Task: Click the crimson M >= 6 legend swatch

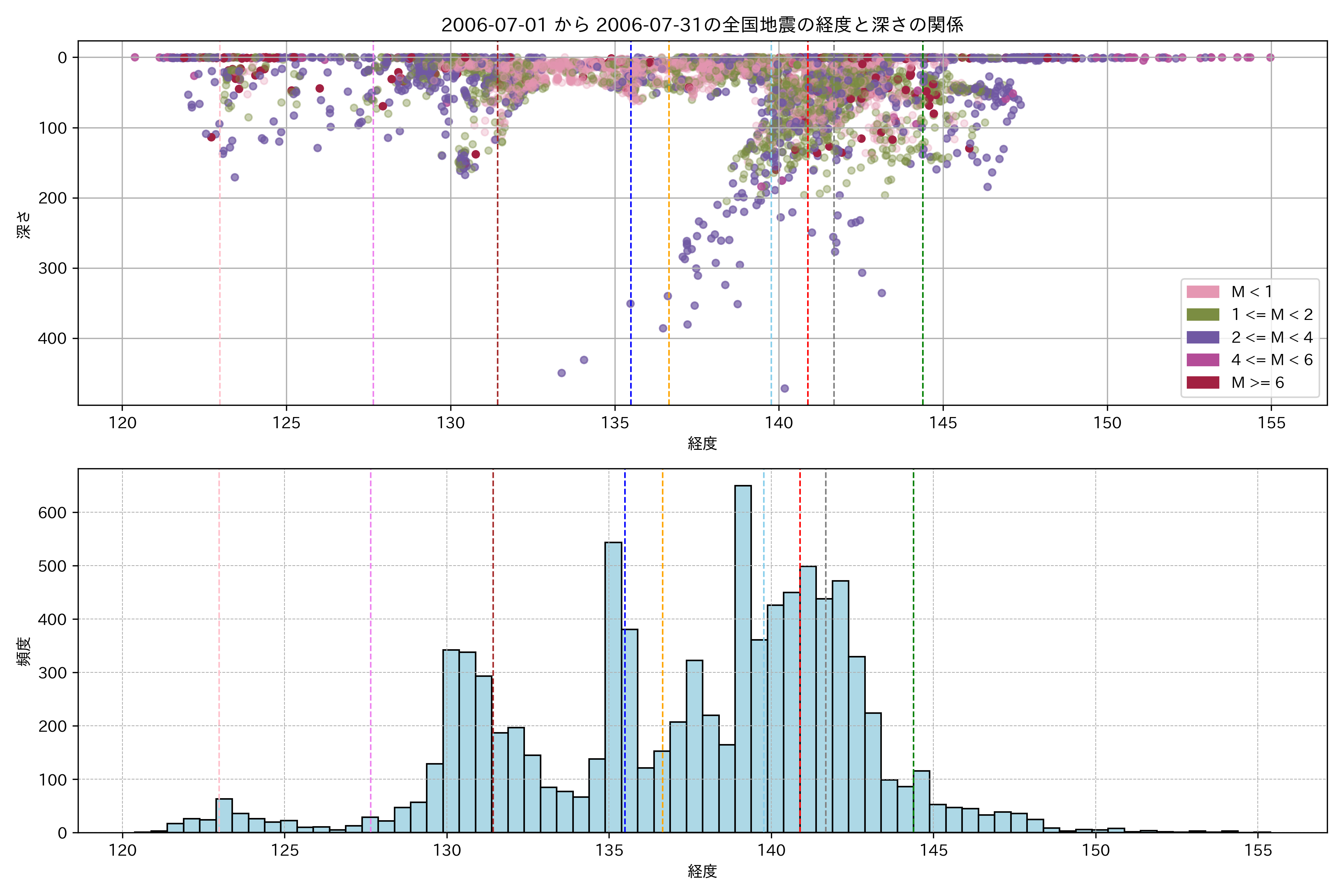Action: 1202,383
